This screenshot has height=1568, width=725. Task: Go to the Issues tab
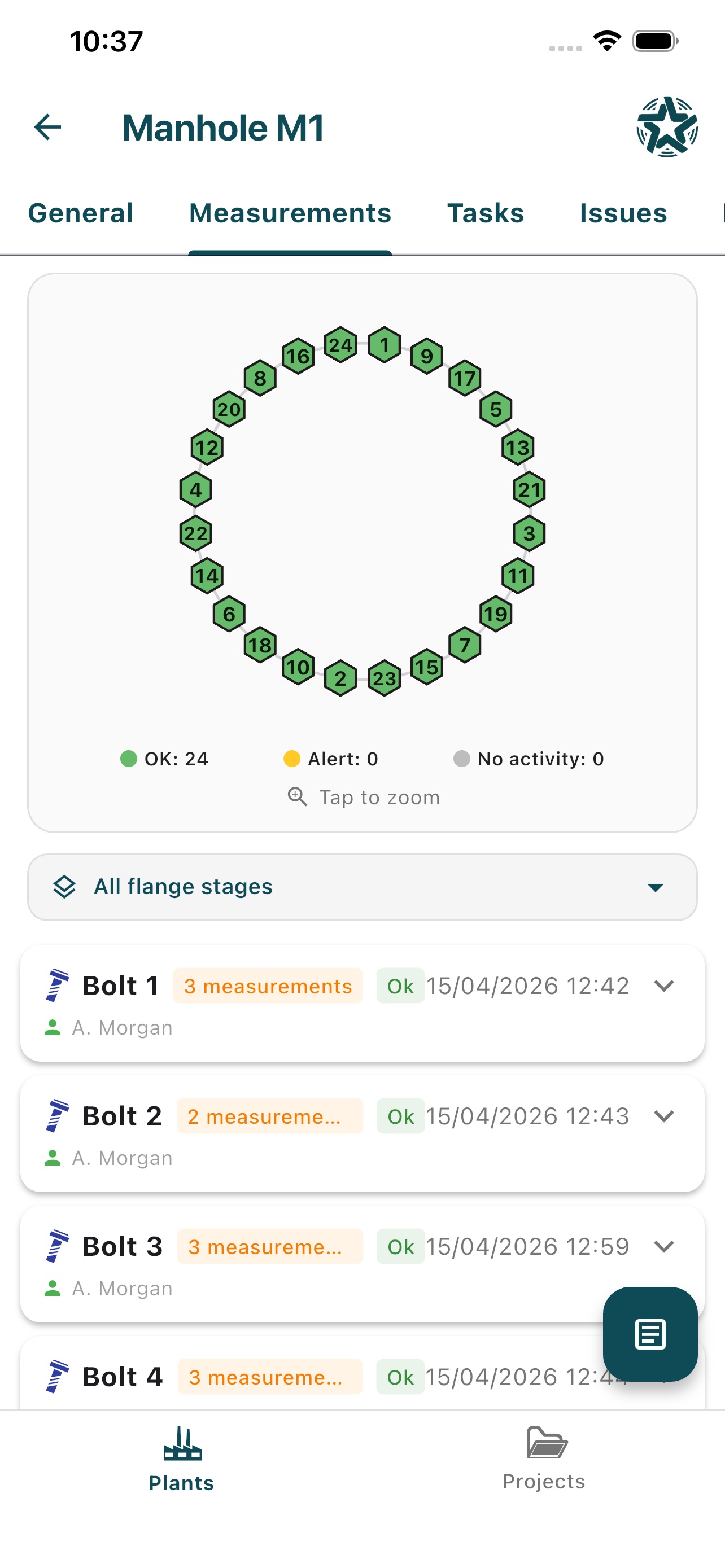(x=623, y=213)
